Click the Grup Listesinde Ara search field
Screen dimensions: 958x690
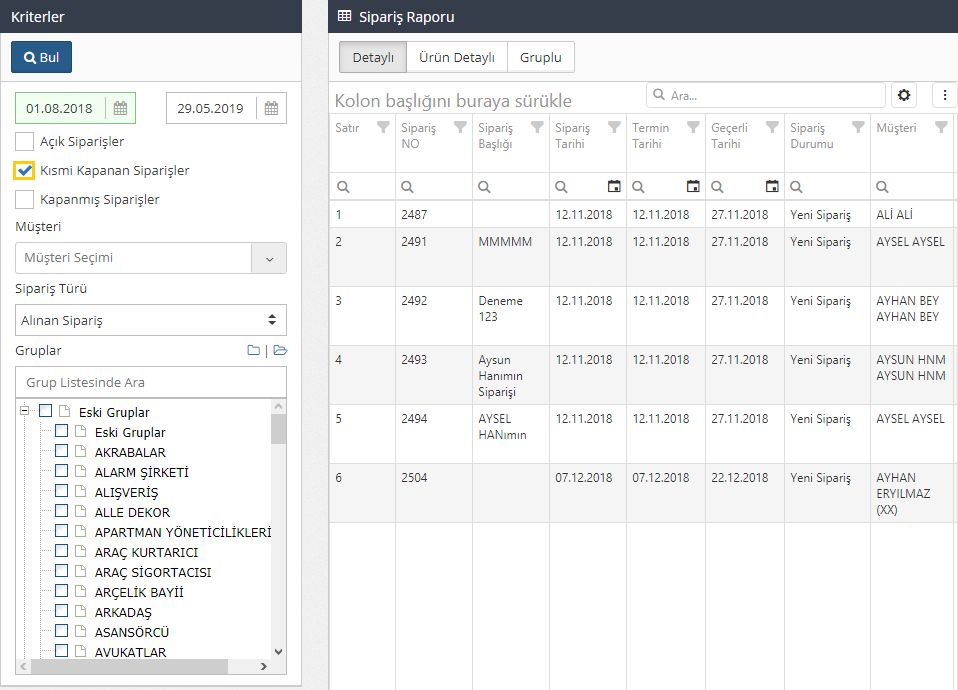pyautogui.click(x=151, y=382)
